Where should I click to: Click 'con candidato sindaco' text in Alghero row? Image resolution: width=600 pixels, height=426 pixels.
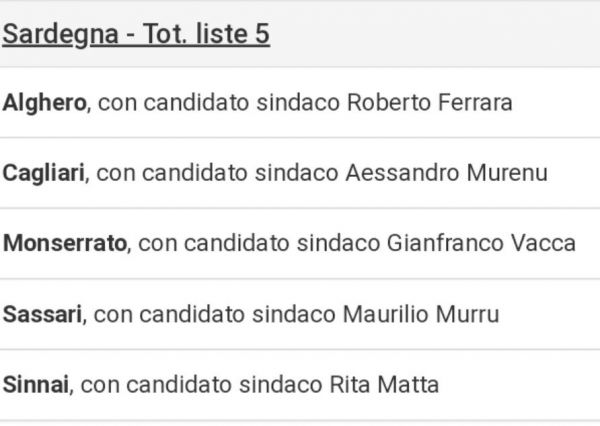(x=219, y=103)
